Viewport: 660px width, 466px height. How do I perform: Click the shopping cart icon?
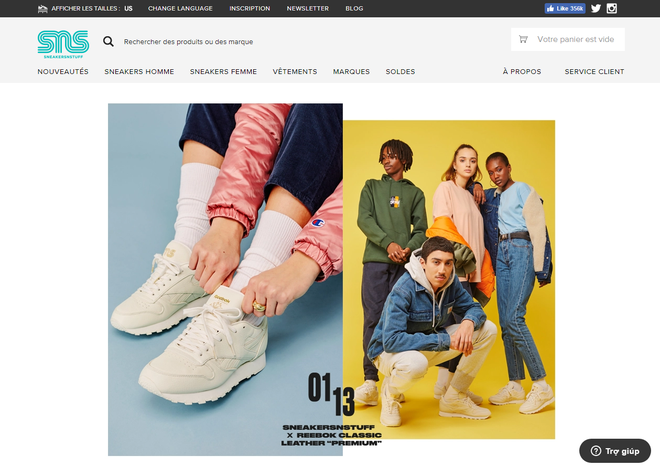[x=523, y=39]
